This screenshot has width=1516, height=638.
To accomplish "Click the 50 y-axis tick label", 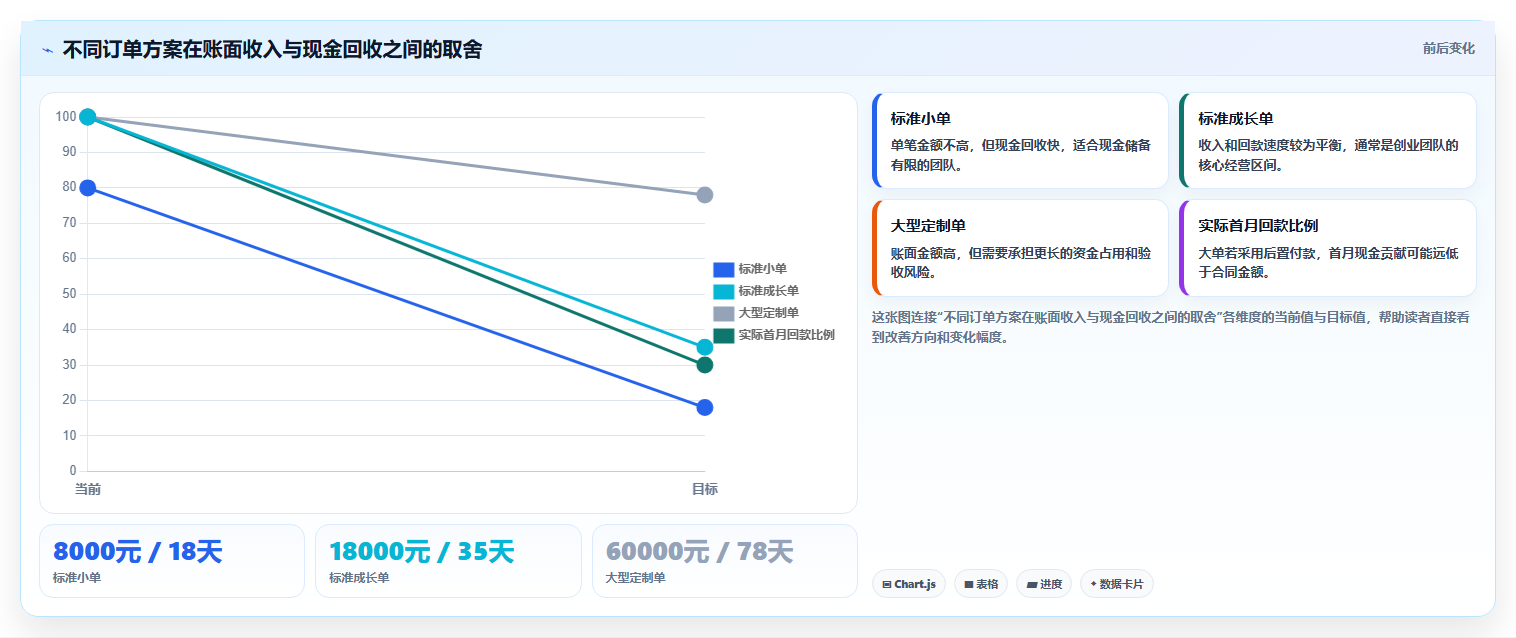I will (x=69, y=294).
